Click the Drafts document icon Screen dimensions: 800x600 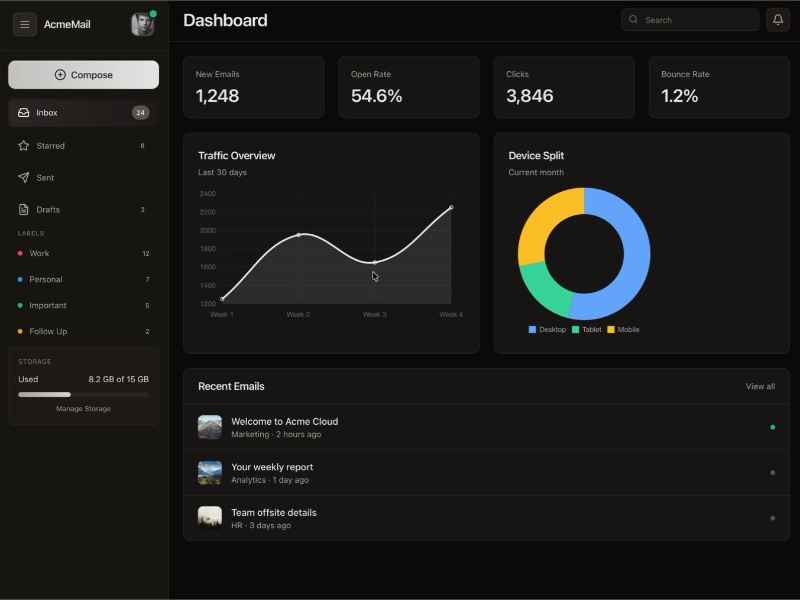[x=22, y=209]
